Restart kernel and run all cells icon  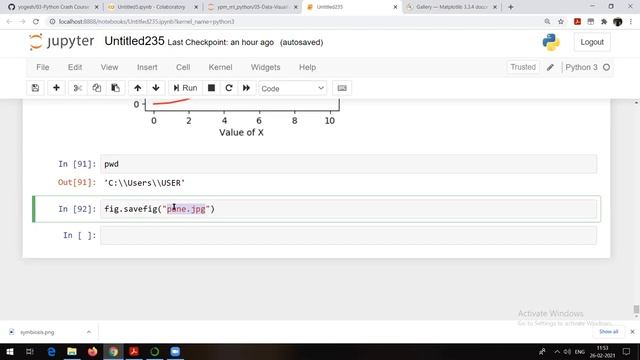point(247,88)
